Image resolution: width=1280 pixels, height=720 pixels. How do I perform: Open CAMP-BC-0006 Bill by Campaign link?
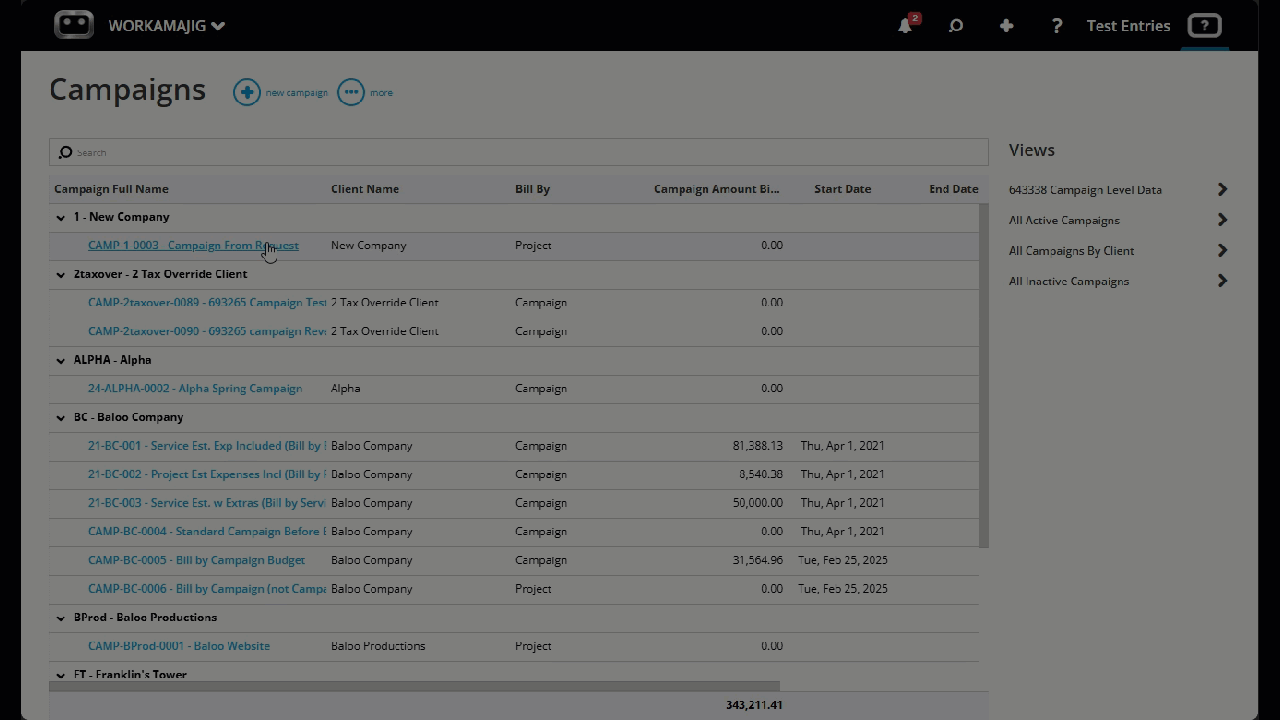tap(207, 589)
